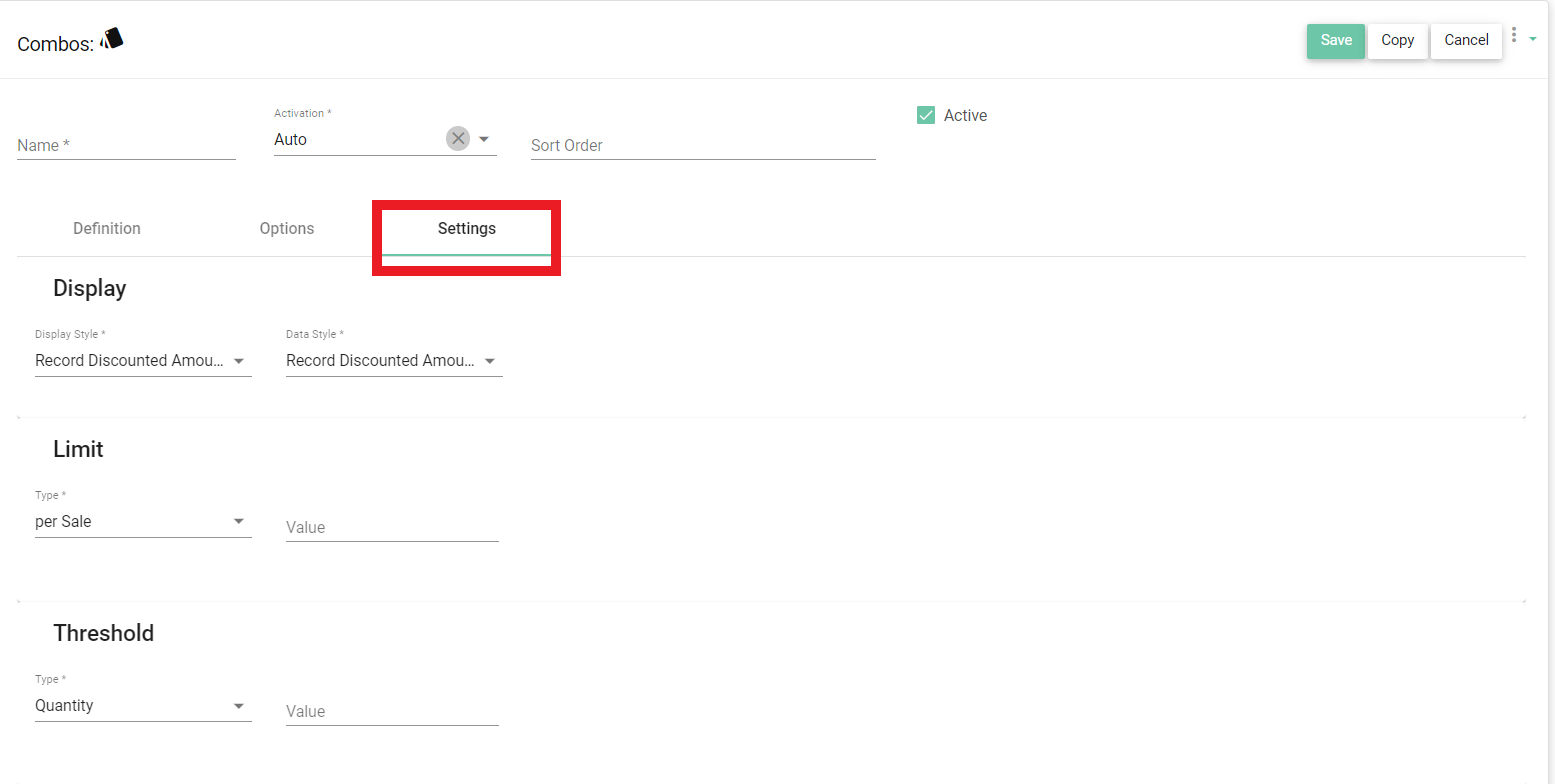Expand the Activation dropdown arrow
This screenshot has height=784, width=1555.
click(484, 139)
